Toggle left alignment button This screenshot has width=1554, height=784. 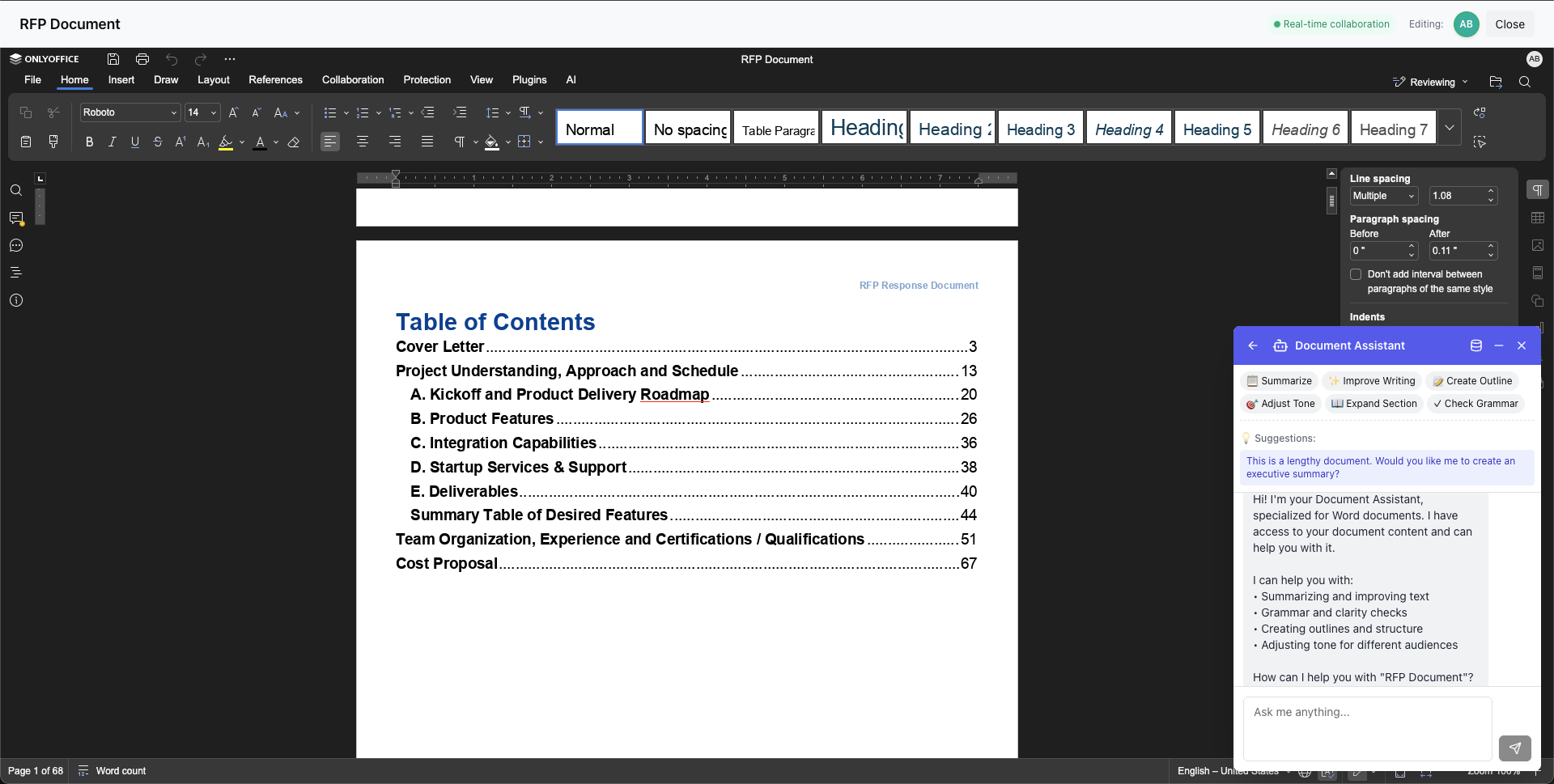[x=330, y=142]
